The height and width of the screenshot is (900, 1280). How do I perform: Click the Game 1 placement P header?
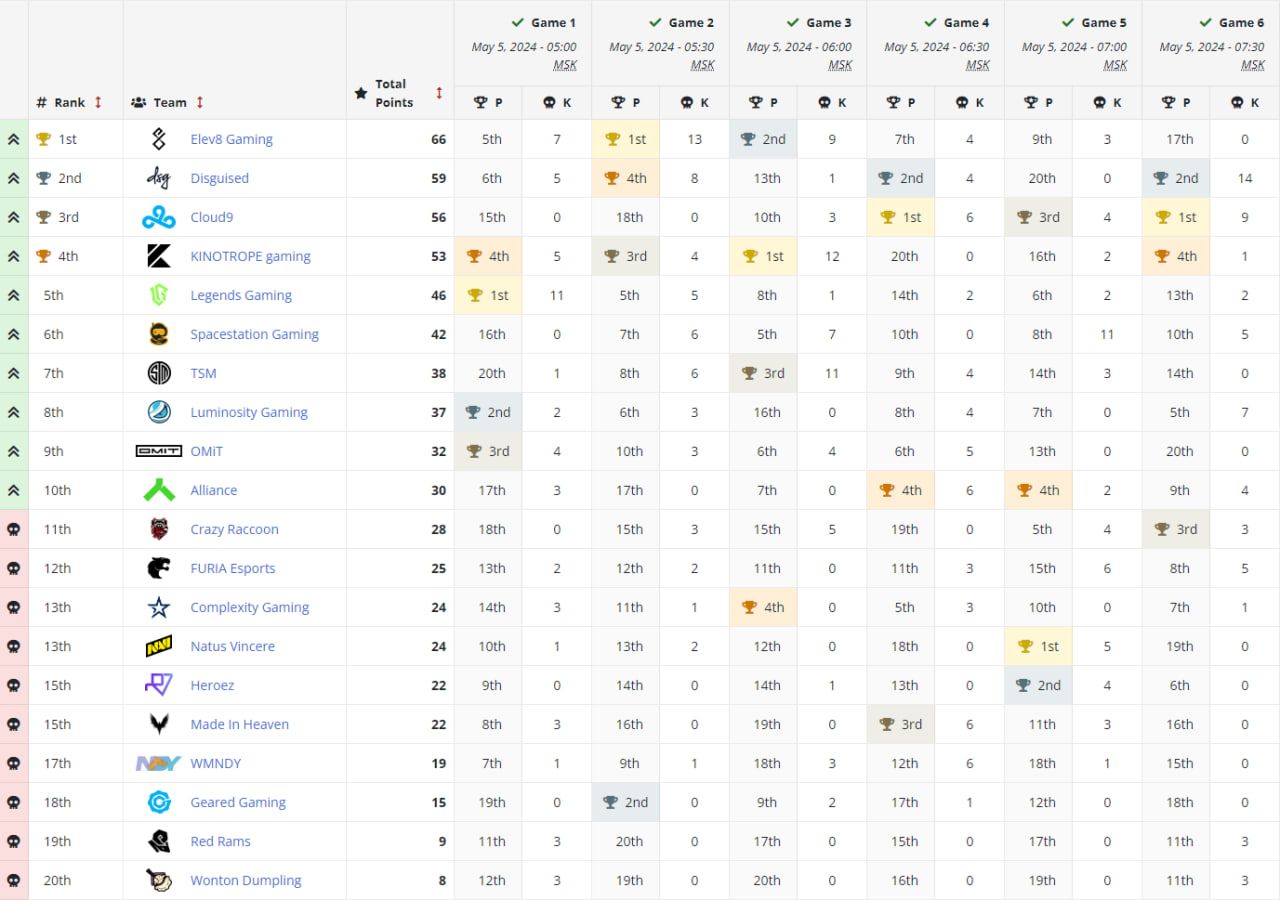[x=488, y=102]
